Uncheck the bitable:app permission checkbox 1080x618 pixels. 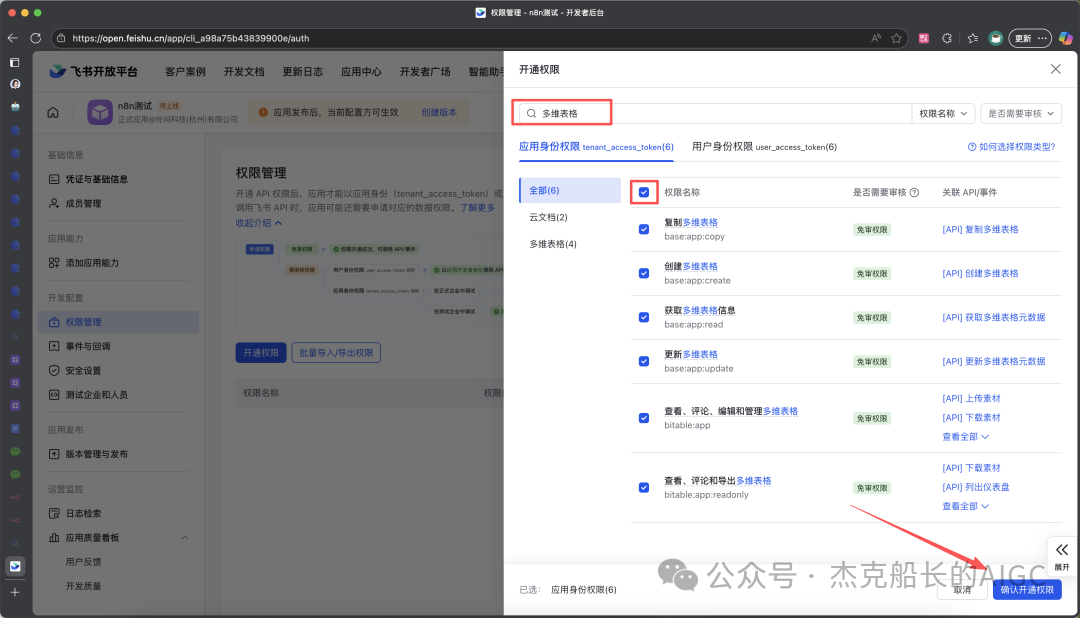pyautogui.click(x=644, y=418)
